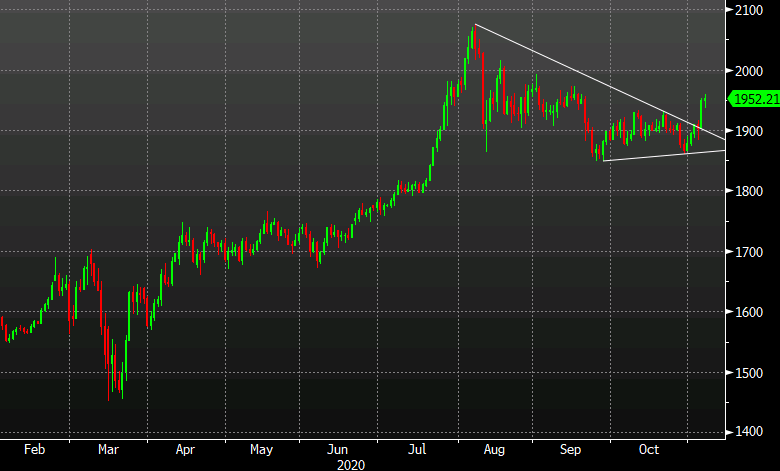Screen dimensions: 780x471
Task: Click the Sep label on time axis
Action: [x=571, y=450]
